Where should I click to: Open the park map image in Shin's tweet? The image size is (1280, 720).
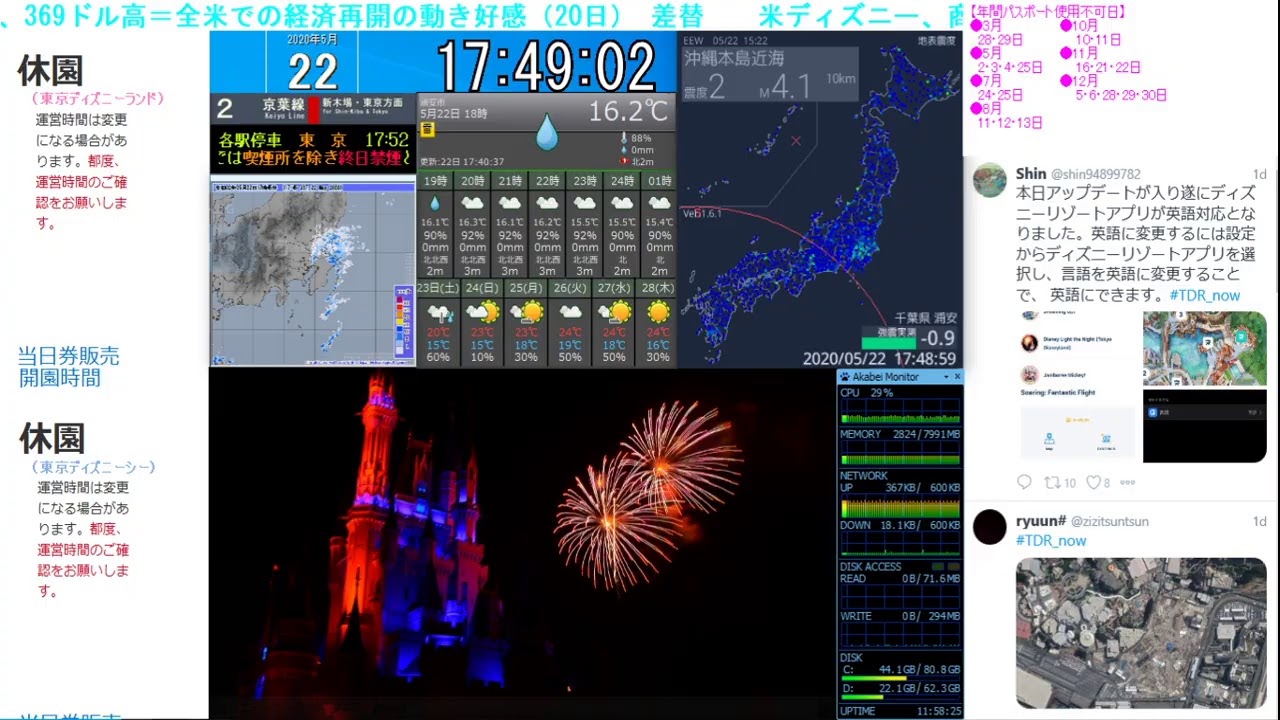[1205, 349]
